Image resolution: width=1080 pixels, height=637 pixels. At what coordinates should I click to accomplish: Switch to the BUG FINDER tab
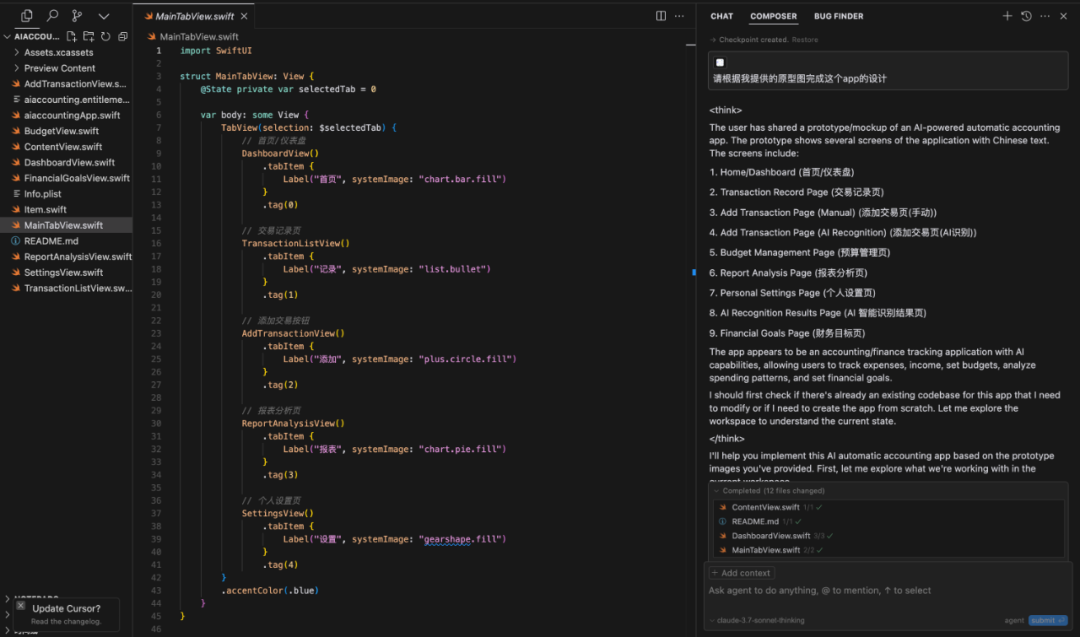(x=838, y=16)
